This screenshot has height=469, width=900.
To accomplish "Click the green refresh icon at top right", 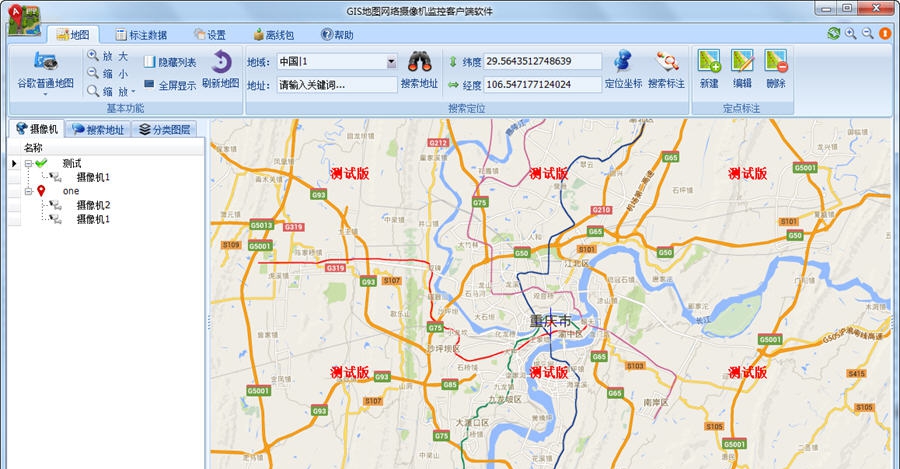I will click(833, 33).
